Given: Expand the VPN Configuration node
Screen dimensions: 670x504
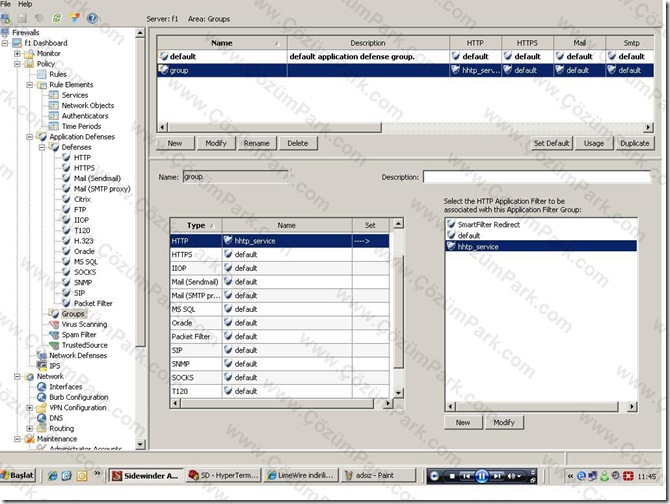Looking at the screenshot, I should pyautogui.click(x=29, y=408).
